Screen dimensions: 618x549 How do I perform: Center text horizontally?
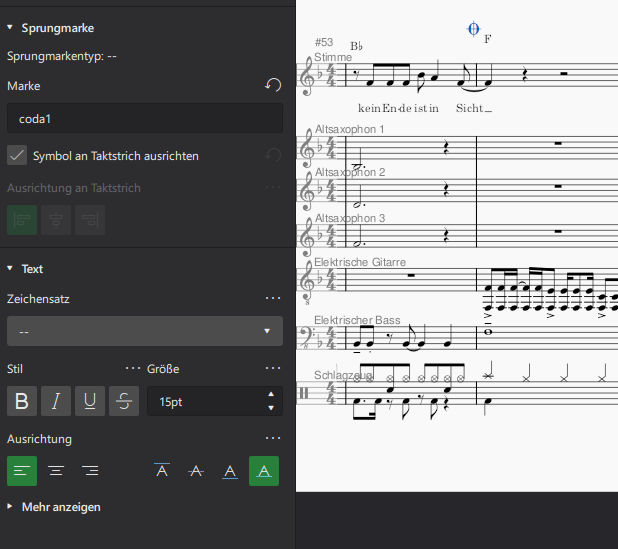click(56, 470)
